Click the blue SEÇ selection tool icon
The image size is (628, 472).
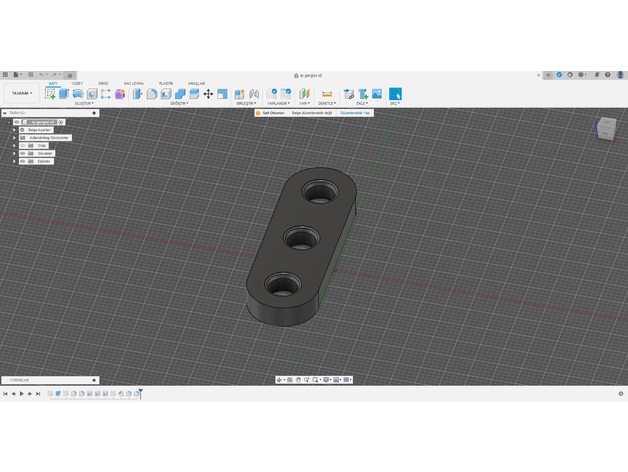[x=395, y=94]
